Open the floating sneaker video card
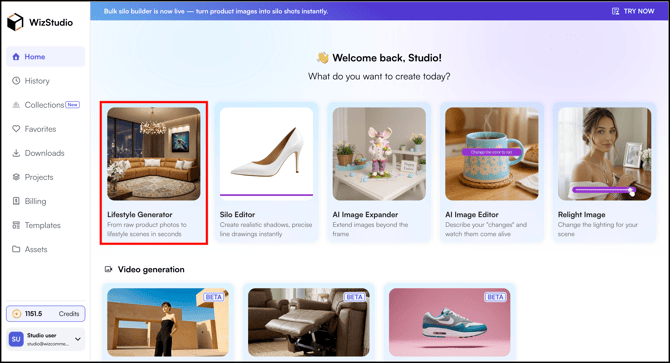The width and height of the screenshot is (670, 363). (x=450, y=322)
